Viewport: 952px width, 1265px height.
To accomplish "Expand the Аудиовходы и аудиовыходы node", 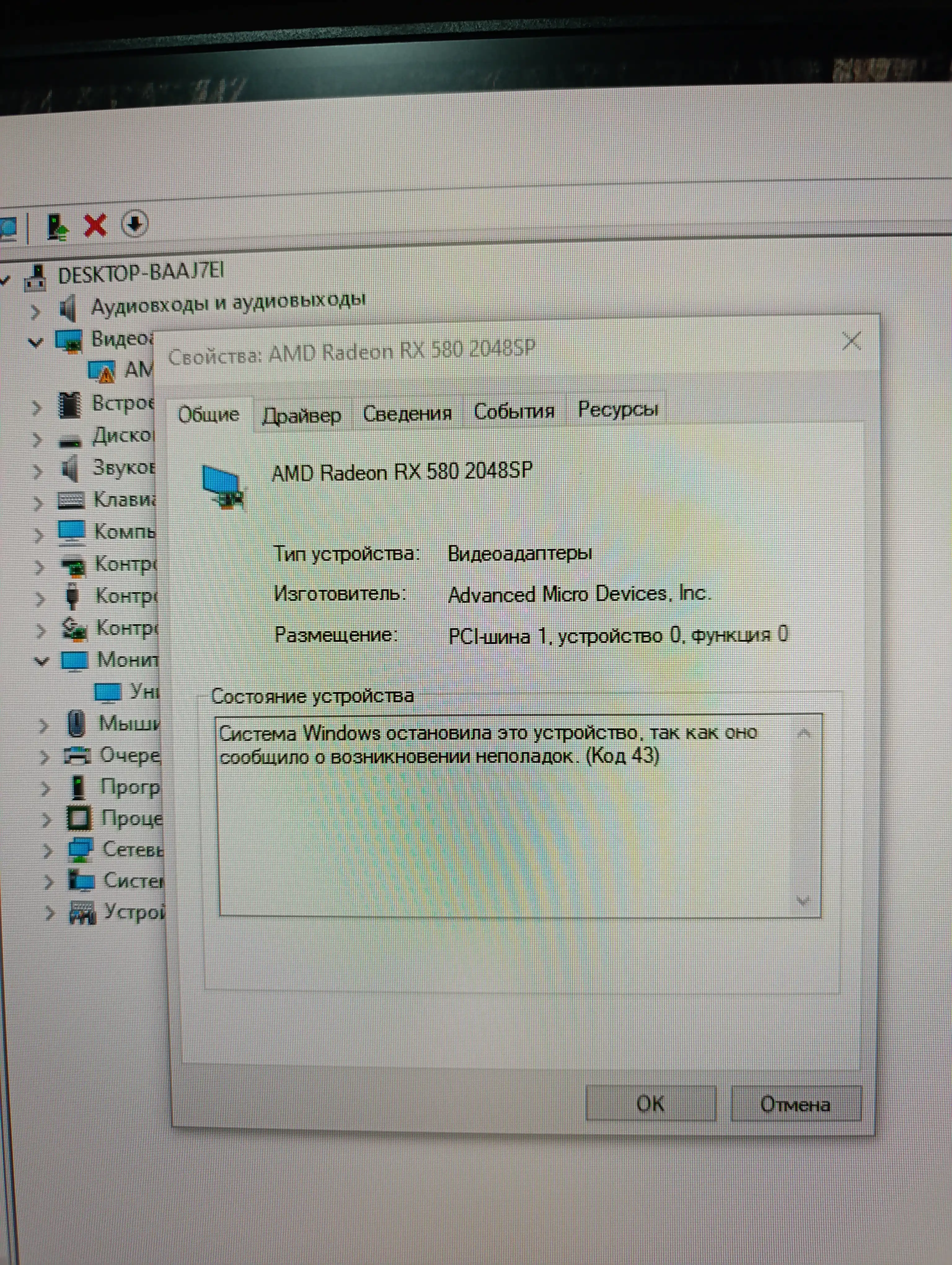I will (35, 311).
